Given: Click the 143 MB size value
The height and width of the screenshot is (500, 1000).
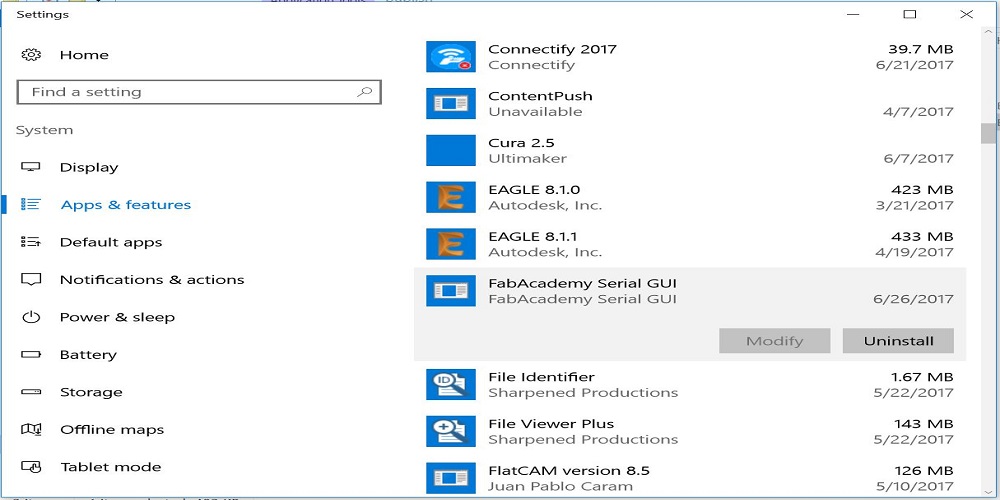Looking at the screenshot, I should point(922,423).
